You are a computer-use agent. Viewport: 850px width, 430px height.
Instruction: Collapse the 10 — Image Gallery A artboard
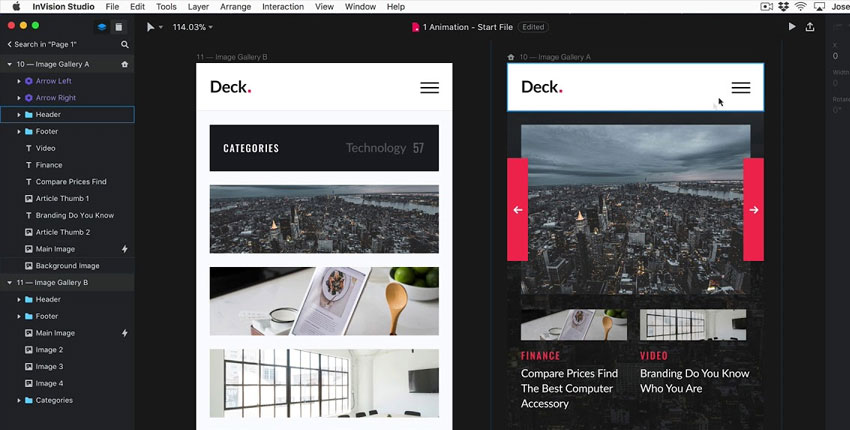click(9, 64)
